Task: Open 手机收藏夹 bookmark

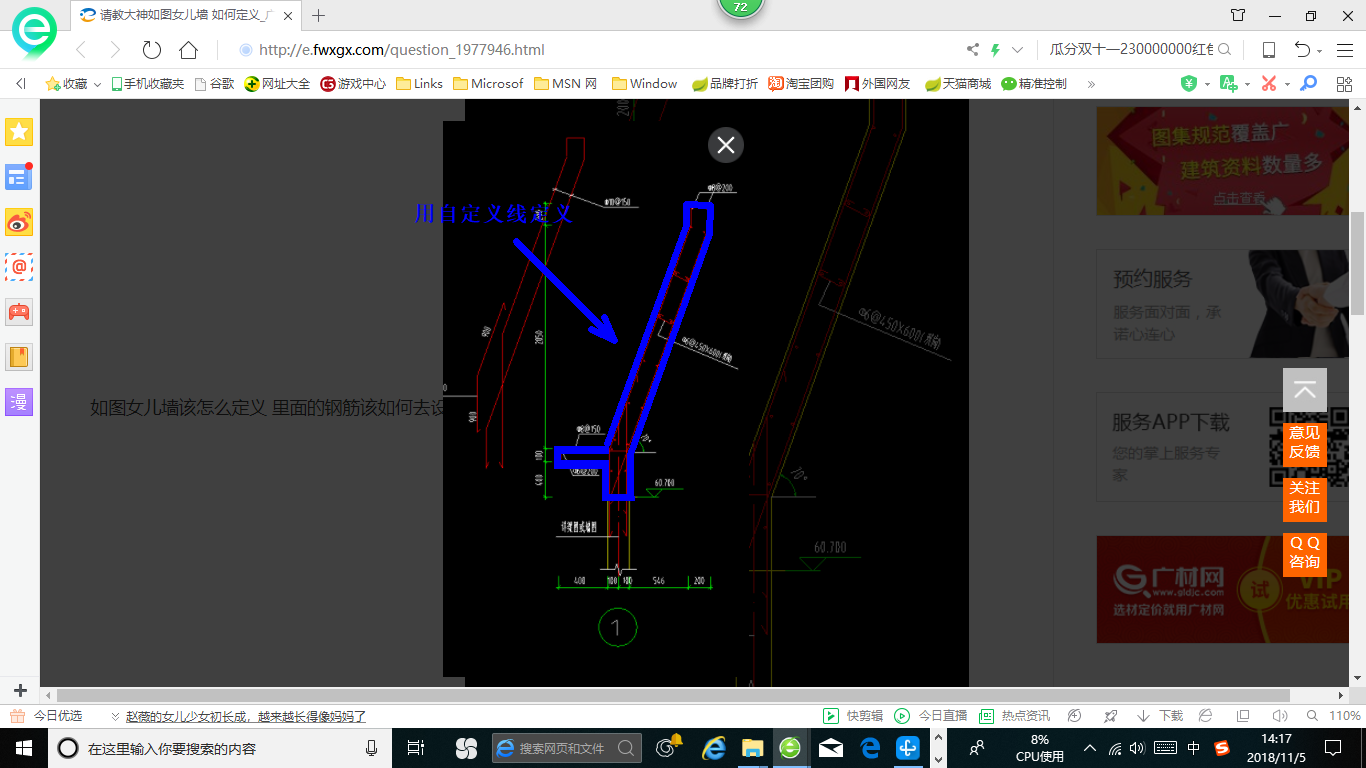Action: pos(147,84)
